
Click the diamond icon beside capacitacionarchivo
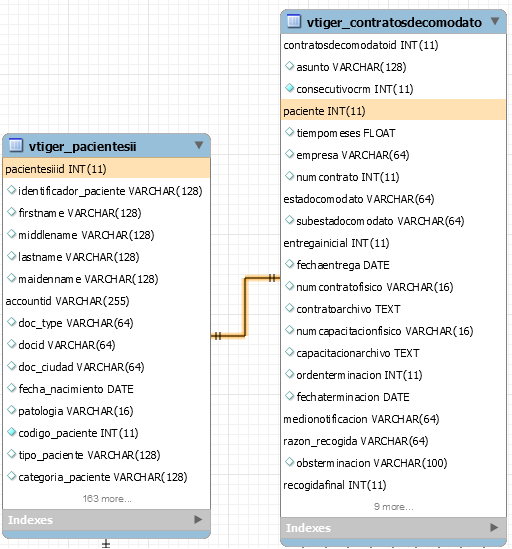[289, 352]
